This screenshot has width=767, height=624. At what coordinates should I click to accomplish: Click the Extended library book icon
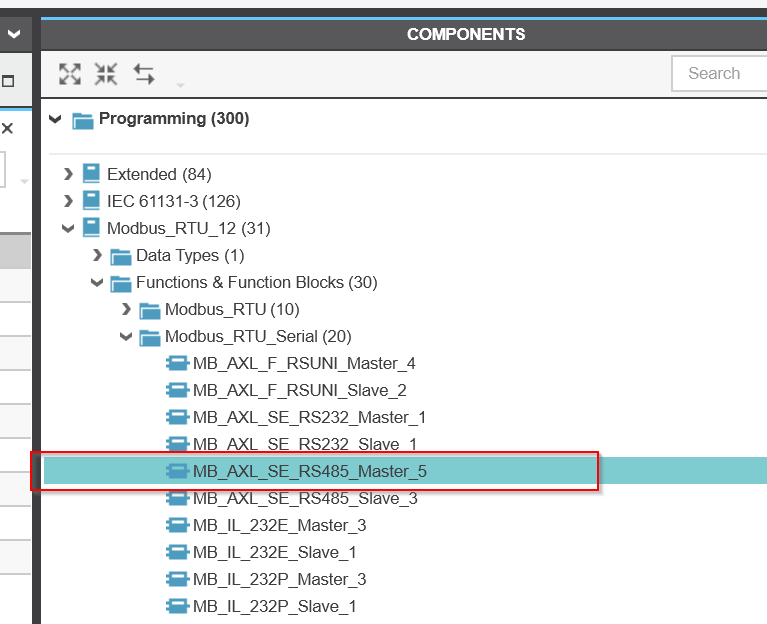(x=91, y=174)
